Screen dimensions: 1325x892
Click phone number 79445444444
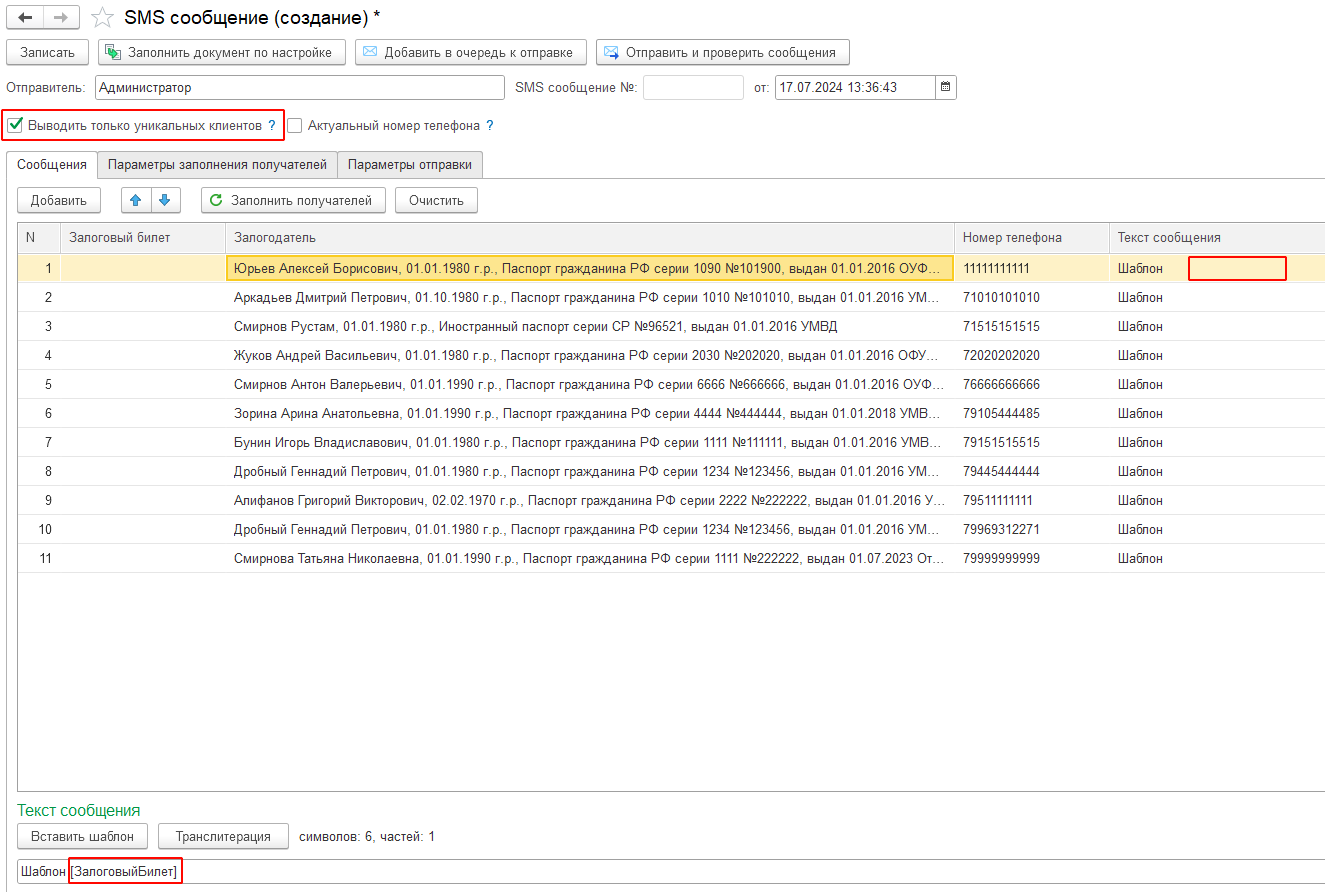[1001, 471]
